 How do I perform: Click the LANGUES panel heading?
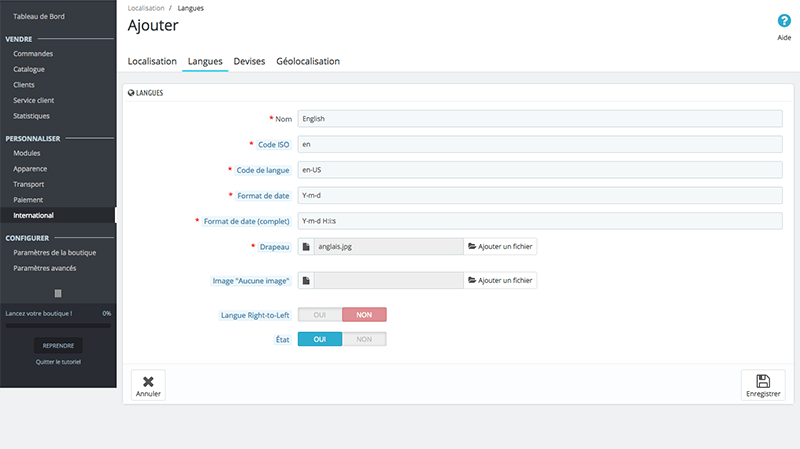[145, 93]
